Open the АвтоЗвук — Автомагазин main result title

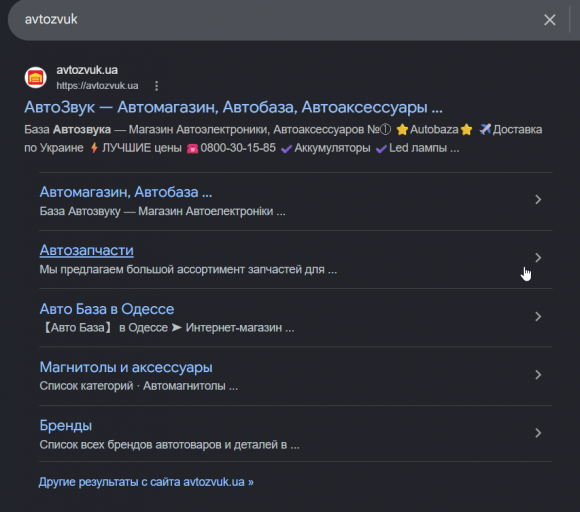tap(233, 107)
